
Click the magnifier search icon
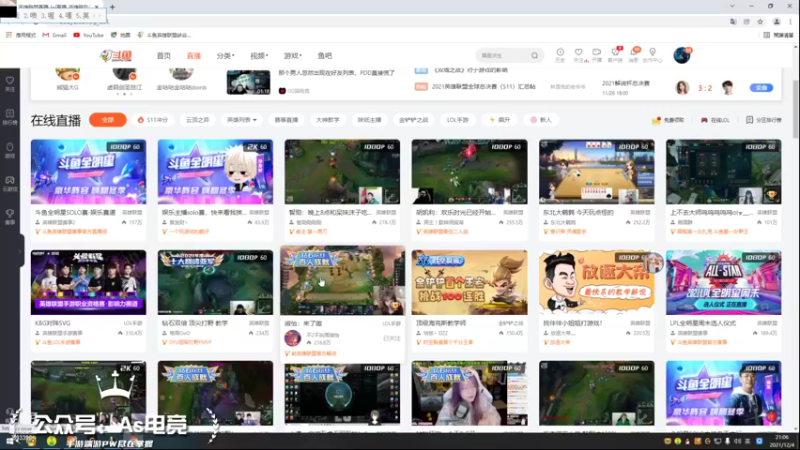pos(534,56)
